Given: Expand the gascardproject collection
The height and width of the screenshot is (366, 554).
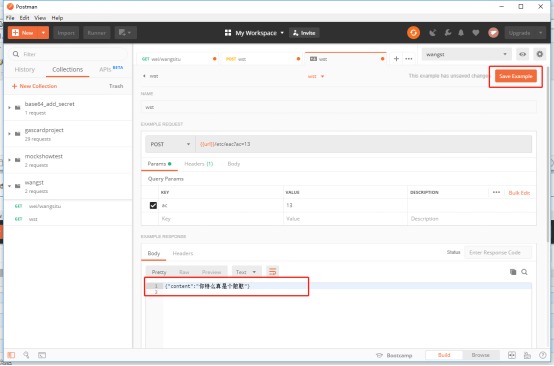Looking at the screenshot, I should click(x=10, y=134).
